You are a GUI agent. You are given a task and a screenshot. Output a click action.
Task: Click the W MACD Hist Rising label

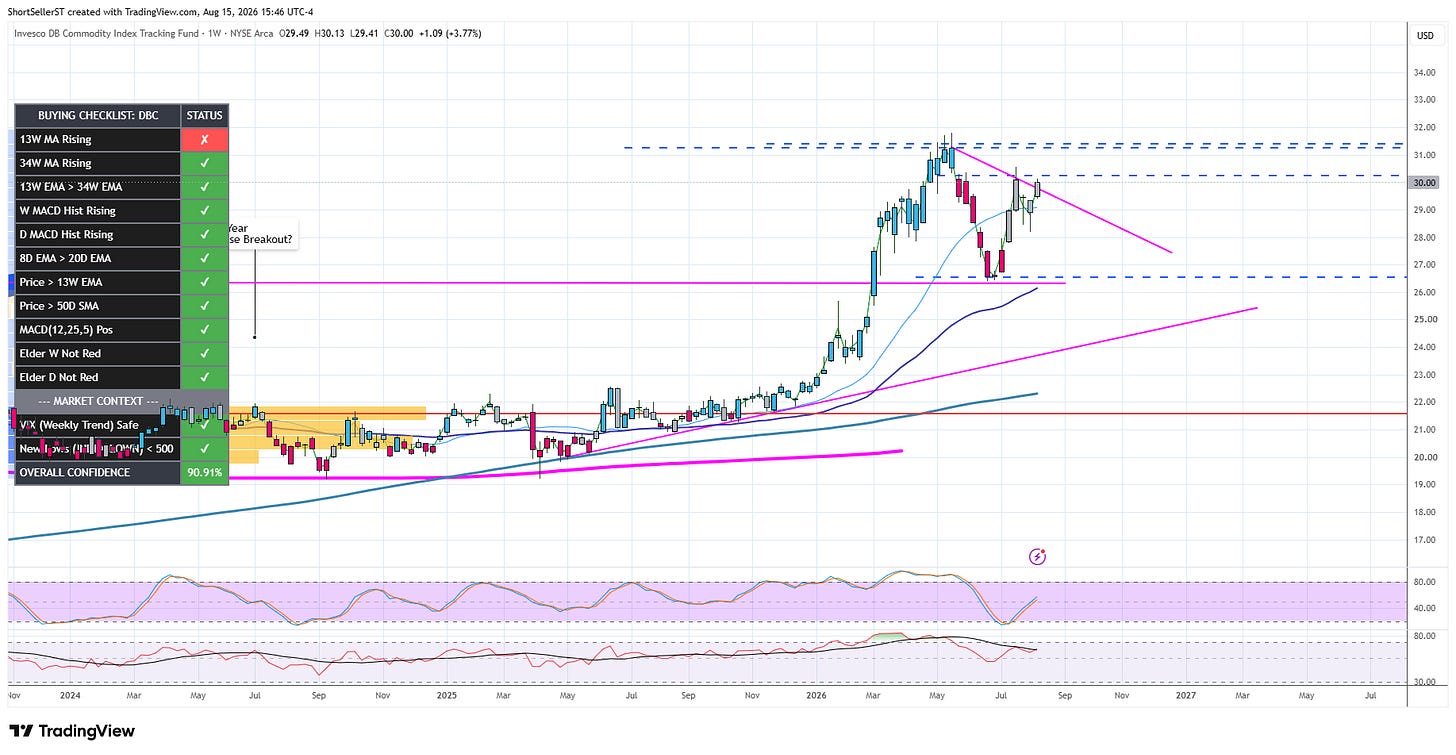click(67, 211)
